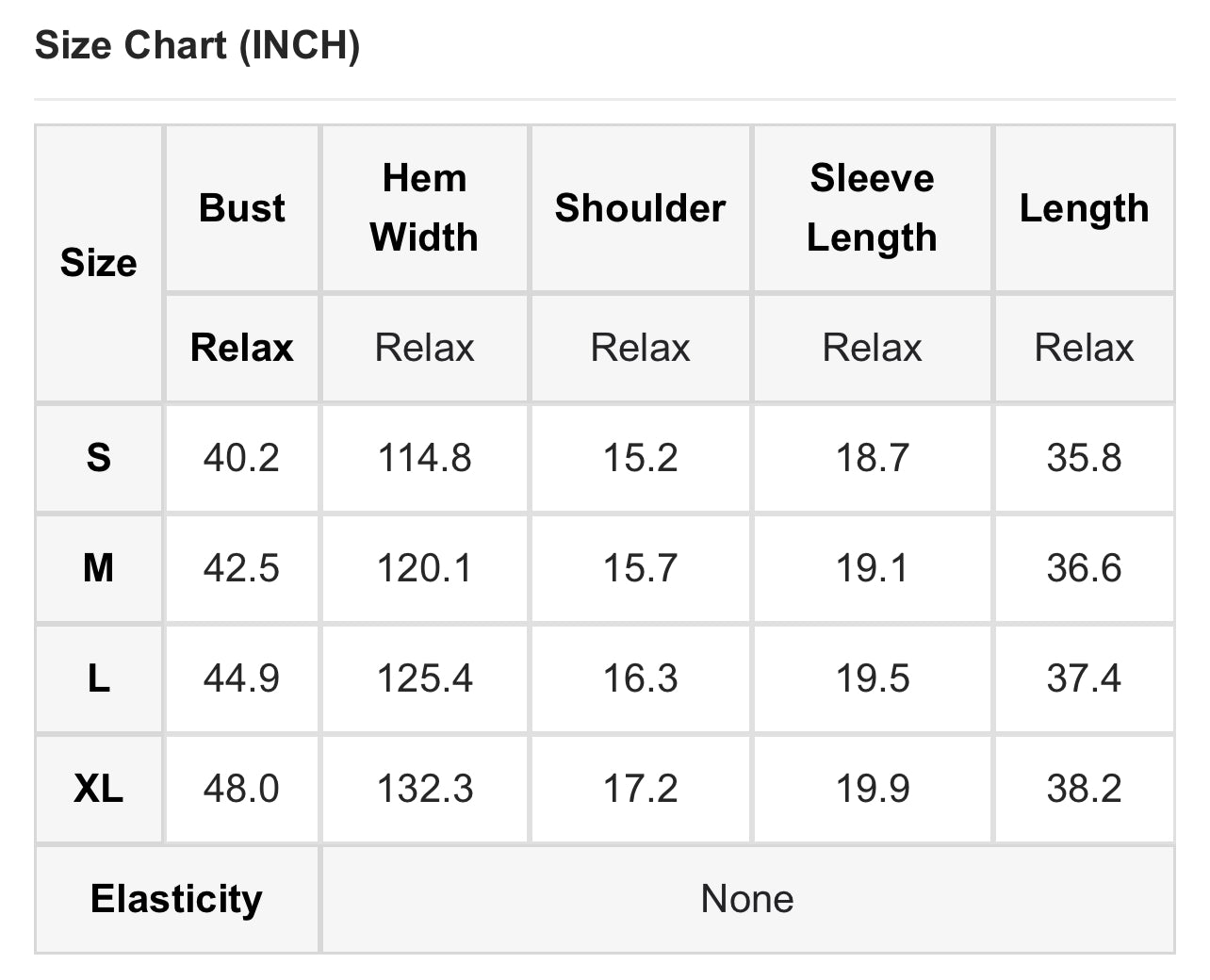Click the Size Chart (INCH) heading
This screenshot has width=1210, height=980.
(197, 45)
